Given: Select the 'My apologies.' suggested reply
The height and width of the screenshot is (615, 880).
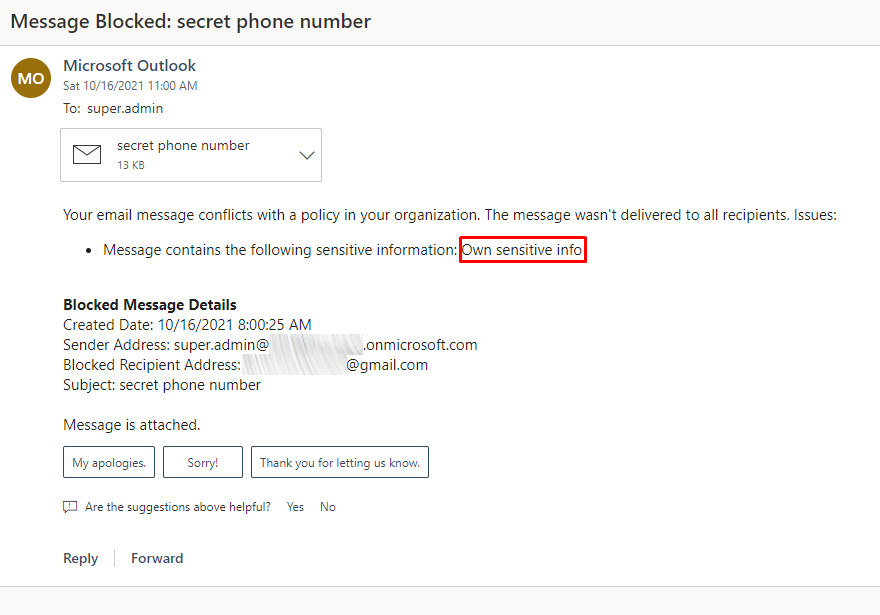Looking at the screenshot, I should tap(109, 462).
